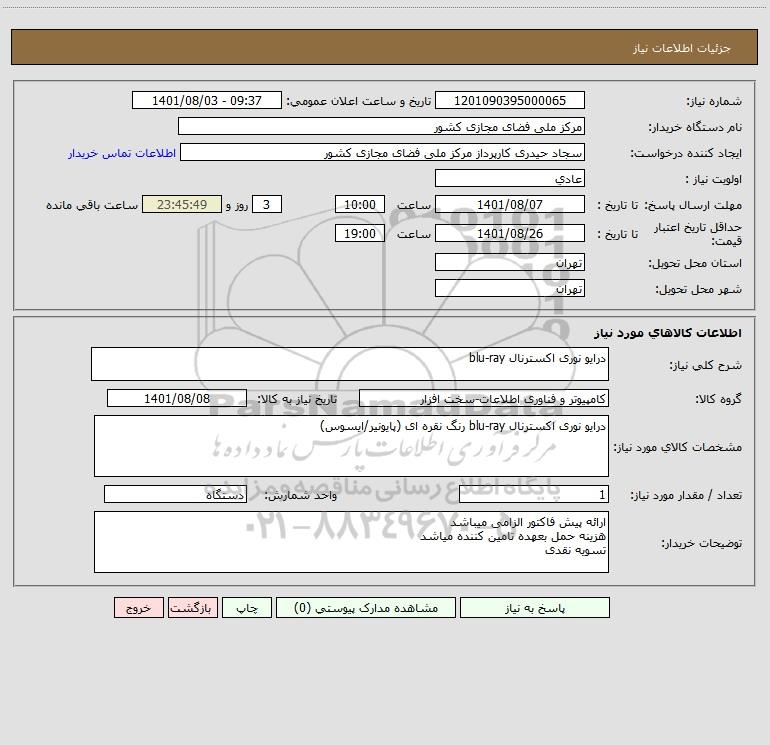Click goods group field 'کامپیوتر و فناوری اطلاعات'

click(x=484, y=398)
